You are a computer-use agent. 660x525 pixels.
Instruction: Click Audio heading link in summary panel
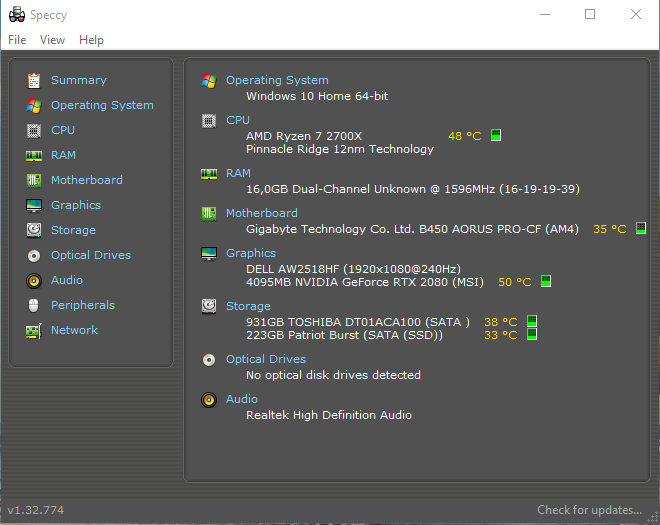point(242,399)
